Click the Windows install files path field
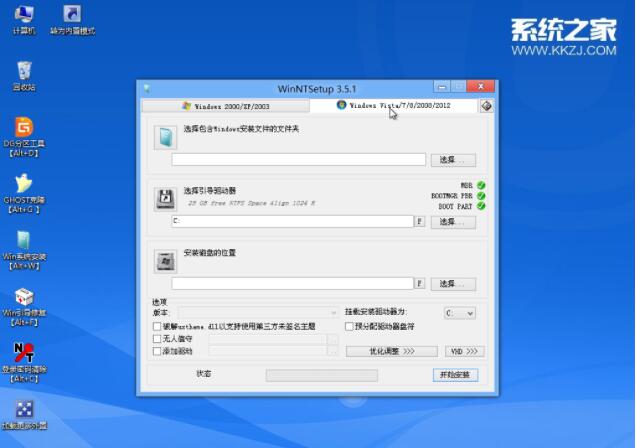The image size is (636, 448). tap(299, 159)
